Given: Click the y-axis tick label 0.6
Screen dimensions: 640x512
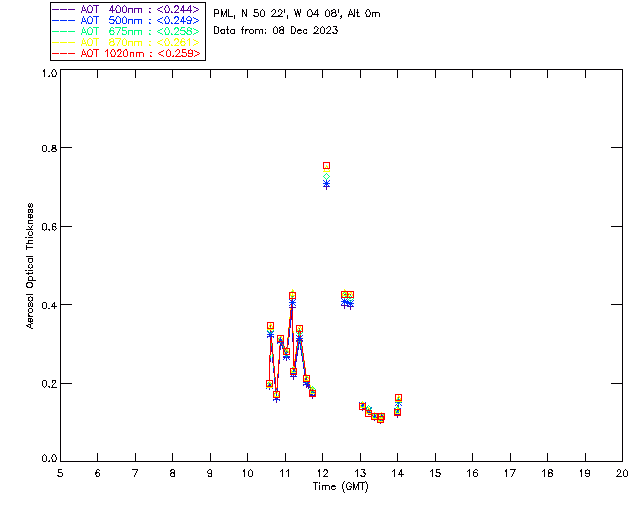Looking at the screenshot, I should (x=49, y=227).
